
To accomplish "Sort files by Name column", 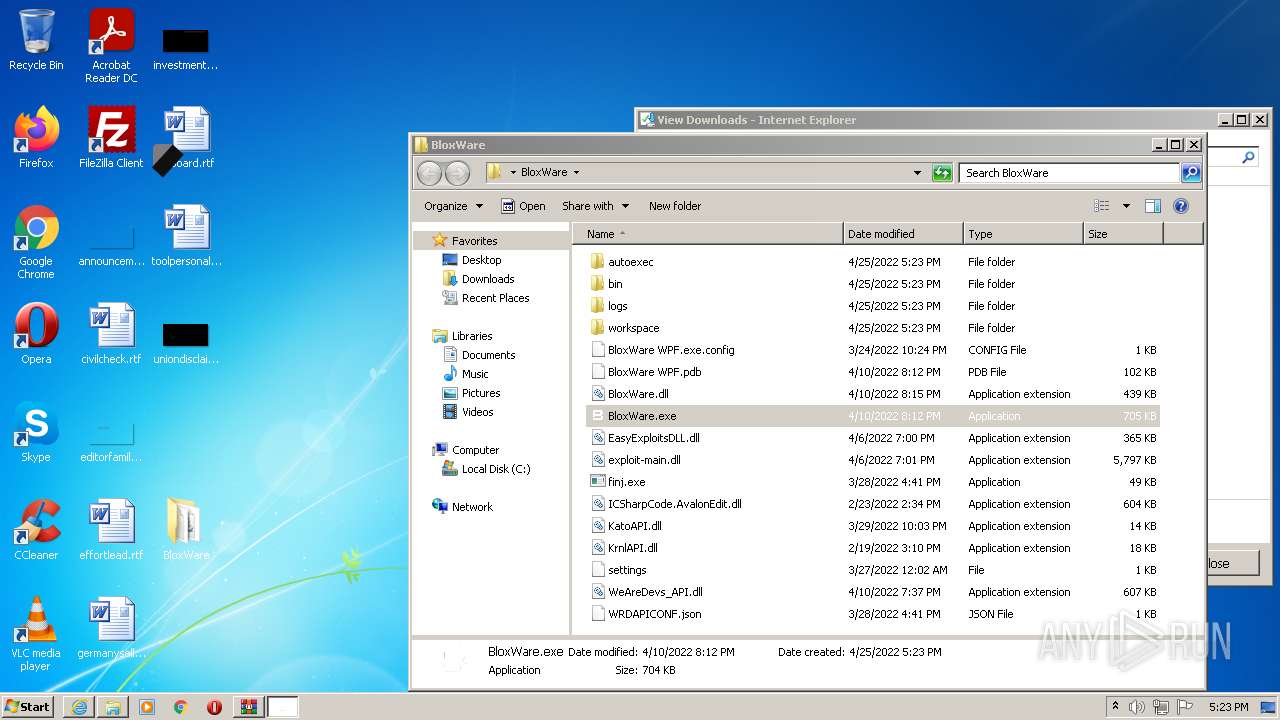I will (x=708, y=234).
